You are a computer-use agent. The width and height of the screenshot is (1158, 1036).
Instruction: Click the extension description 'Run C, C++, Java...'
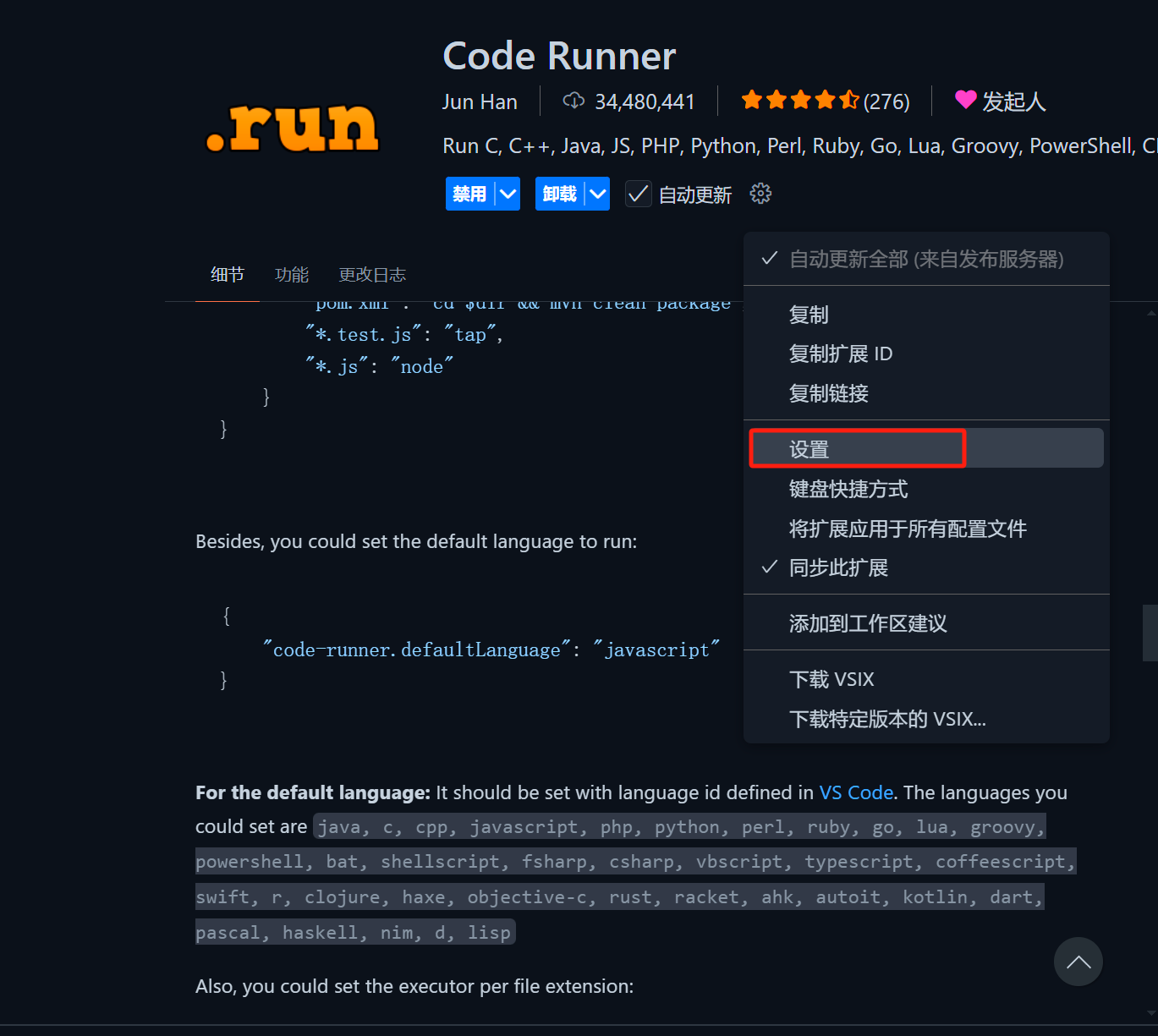[x=800, y=146]
